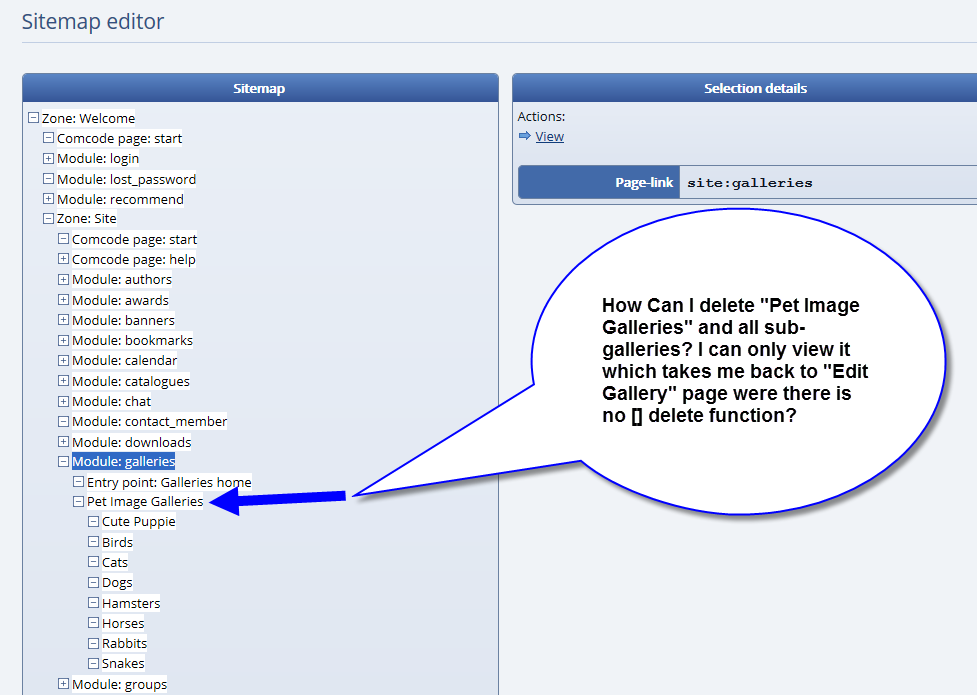Open the View action link
This screenshot has width=977, height=695.
click(549, 137)
